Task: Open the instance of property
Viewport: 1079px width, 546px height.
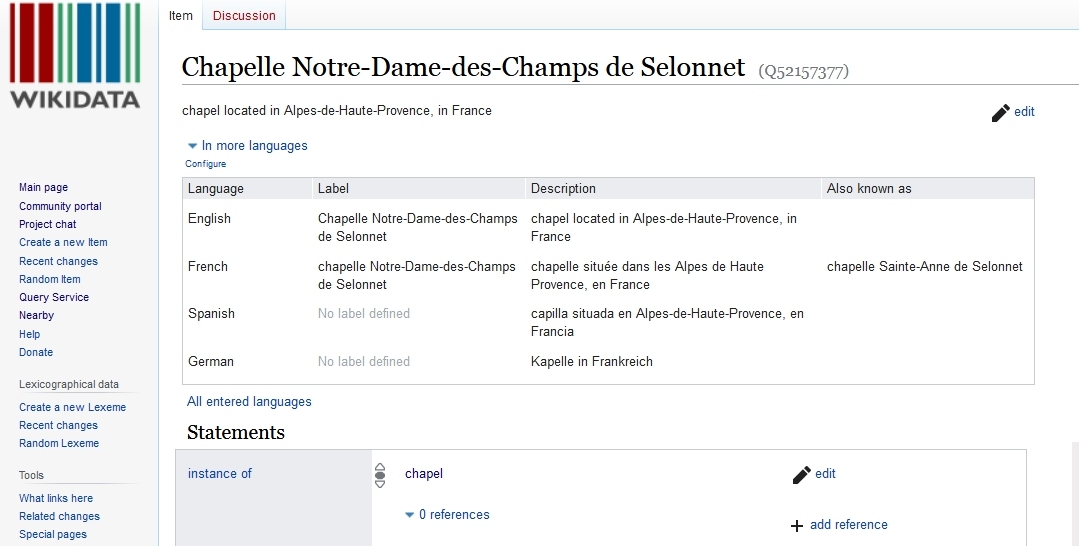Action: (x=220, y=474)
